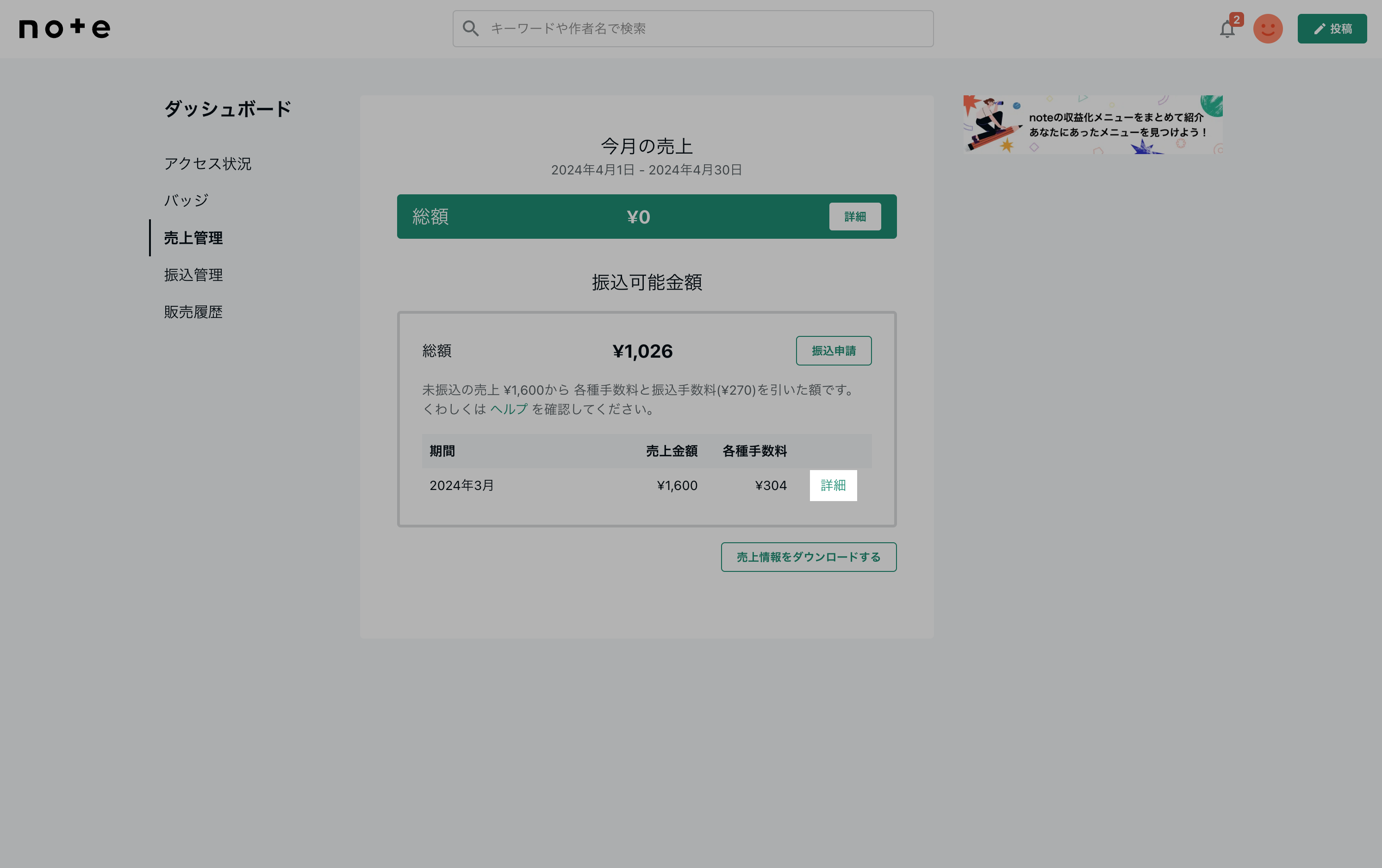Open バッジ in sidebar
Viewport: 1382px width, 868px height.
186,200
